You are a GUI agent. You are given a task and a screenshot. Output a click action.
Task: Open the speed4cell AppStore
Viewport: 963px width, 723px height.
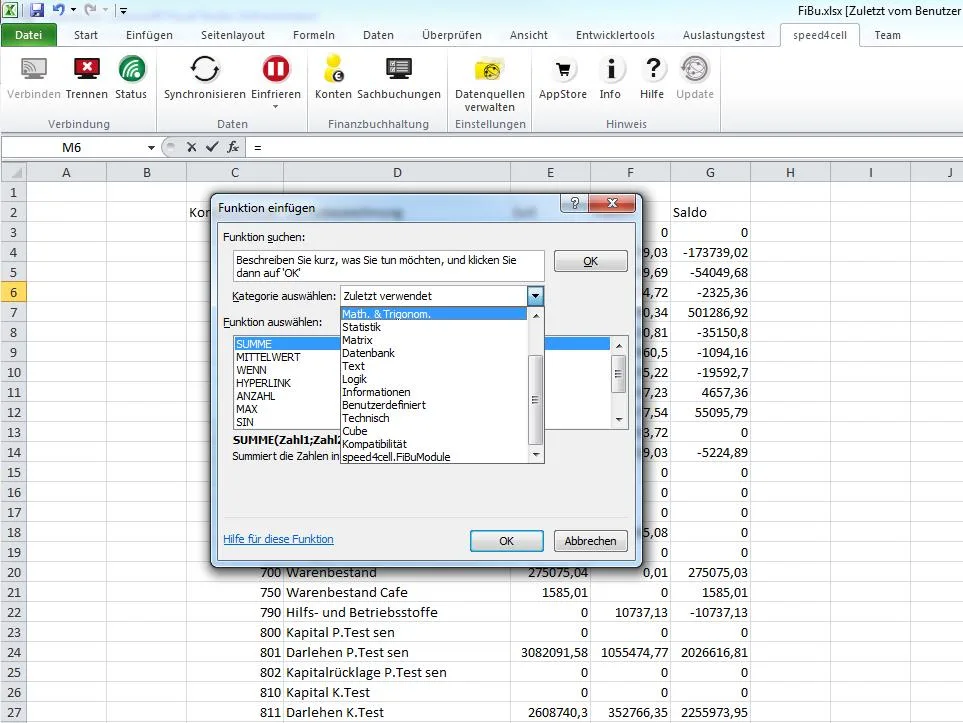point(563,69)
